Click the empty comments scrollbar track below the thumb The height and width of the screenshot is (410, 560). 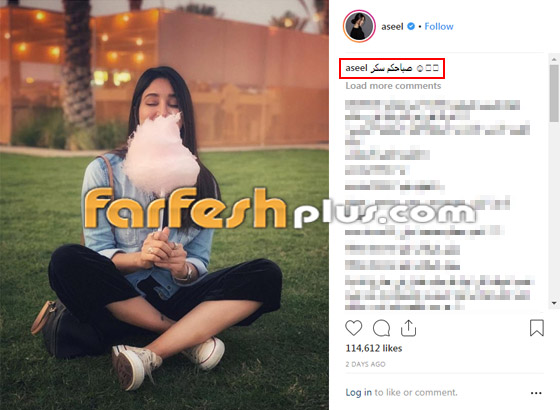tap(554, 211)
